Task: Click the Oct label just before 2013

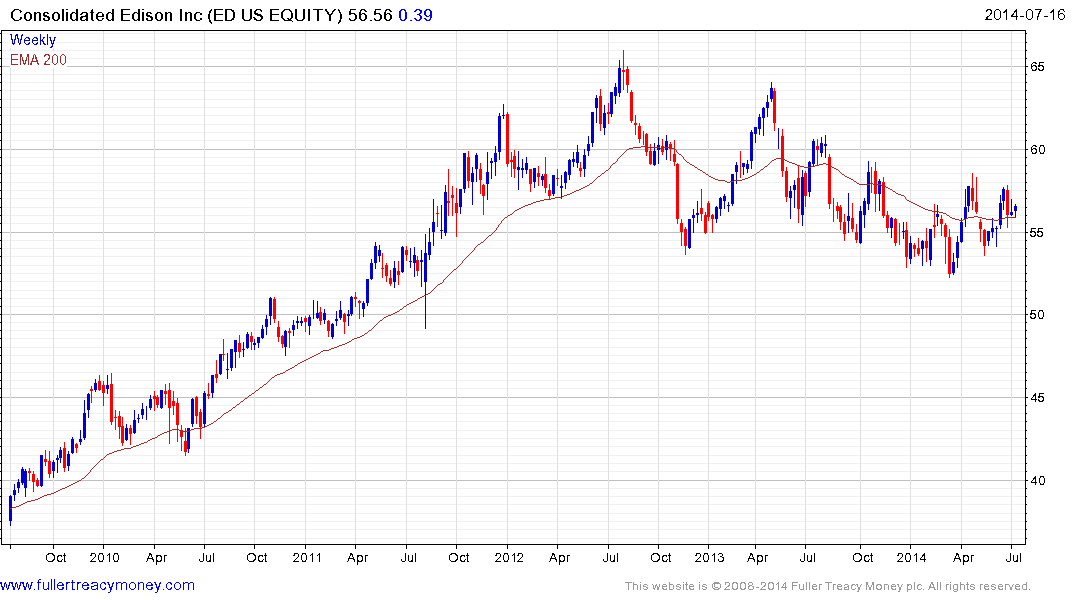Action: pyautogui.click(x=660, y=557)
